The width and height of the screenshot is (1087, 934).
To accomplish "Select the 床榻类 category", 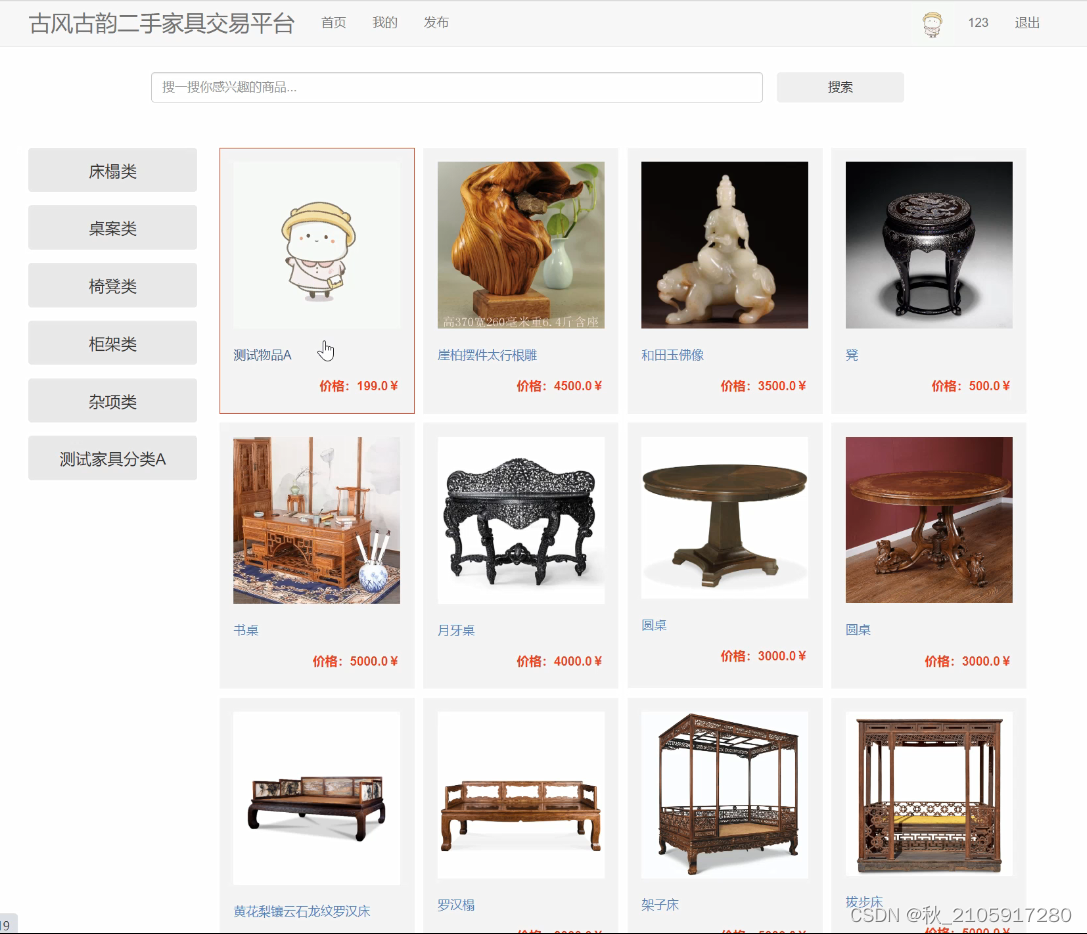I will coord(112,170).
